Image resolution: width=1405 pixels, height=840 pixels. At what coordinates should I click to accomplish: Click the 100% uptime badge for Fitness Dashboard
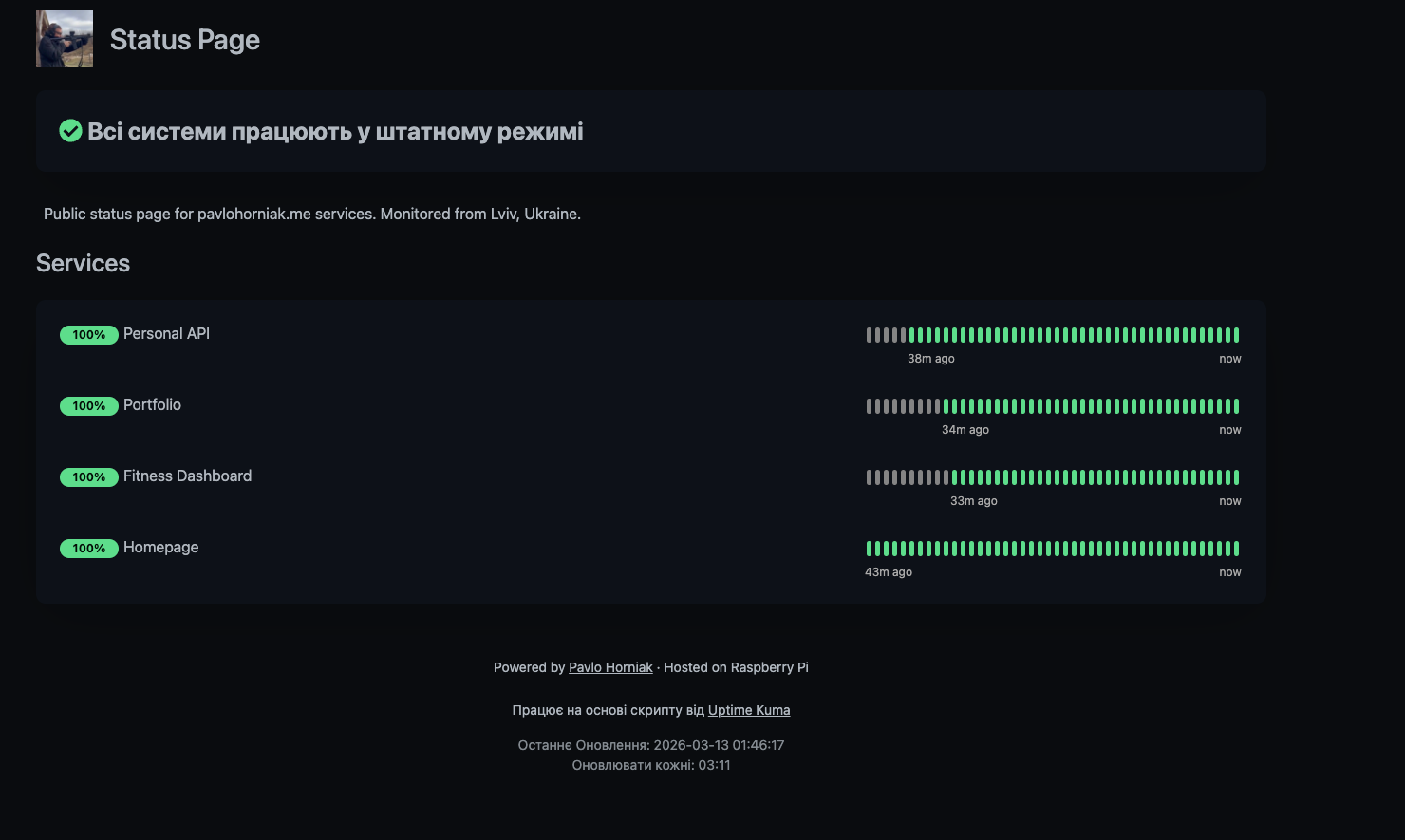[88, 476]
